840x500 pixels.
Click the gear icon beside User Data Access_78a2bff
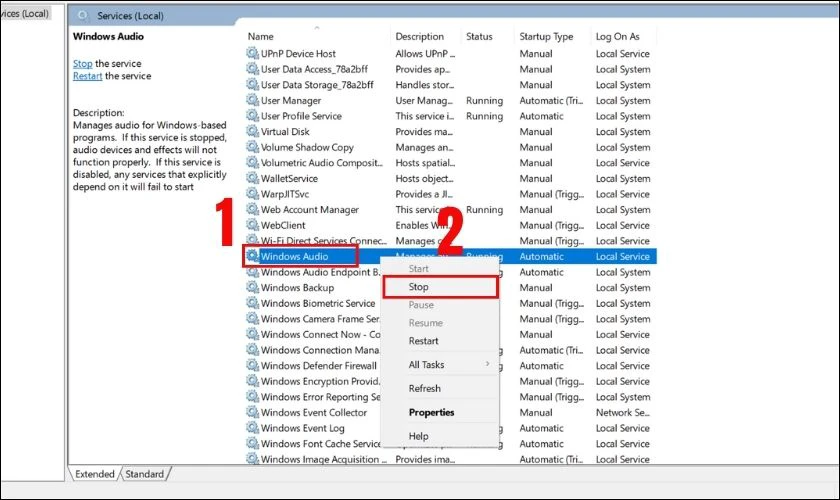[x=252, y=69]
